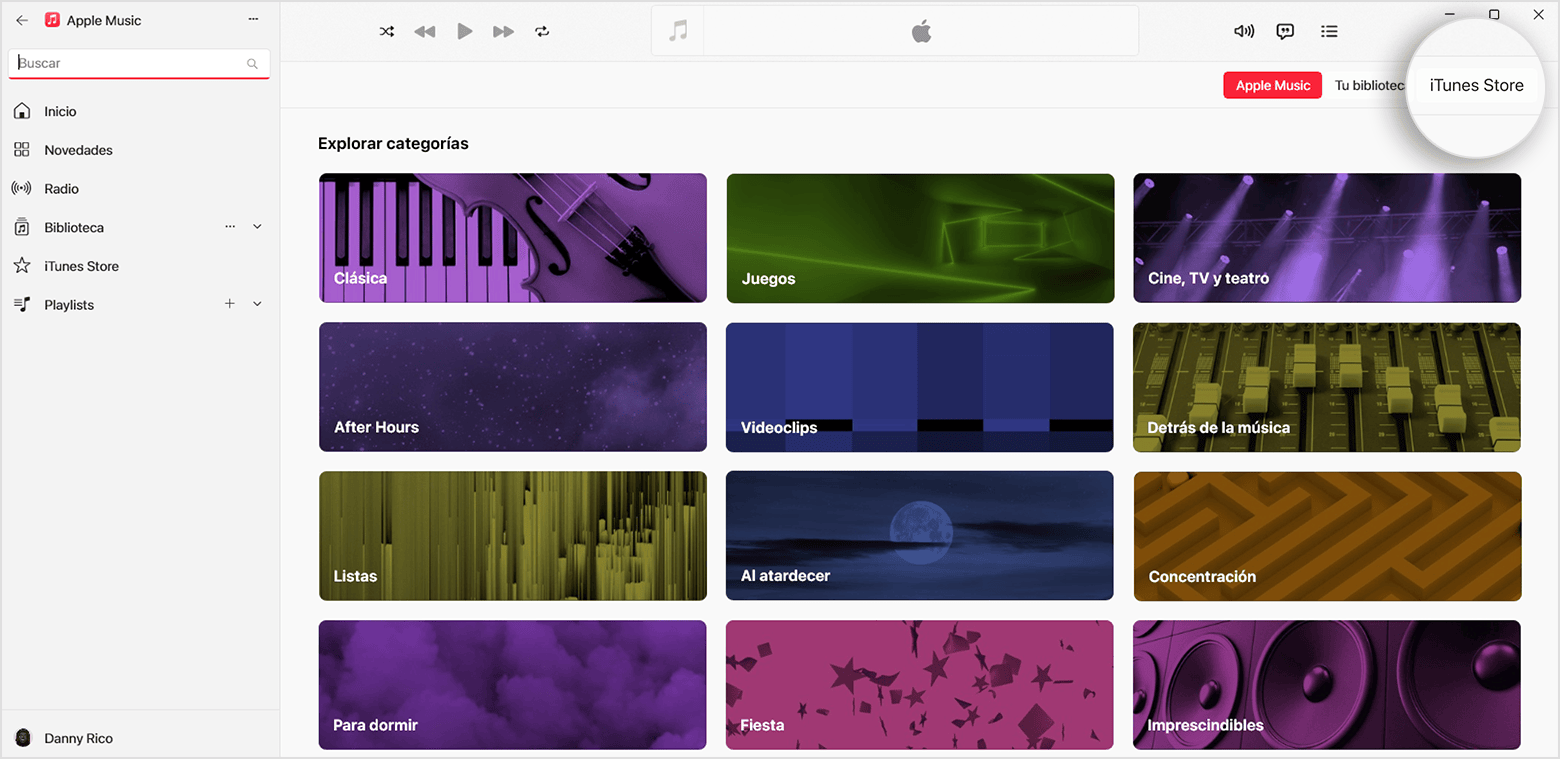The height and width of the screenshot is (760, 1560).
Task: Open the Listas category tile
Action: tap(513, 536)
